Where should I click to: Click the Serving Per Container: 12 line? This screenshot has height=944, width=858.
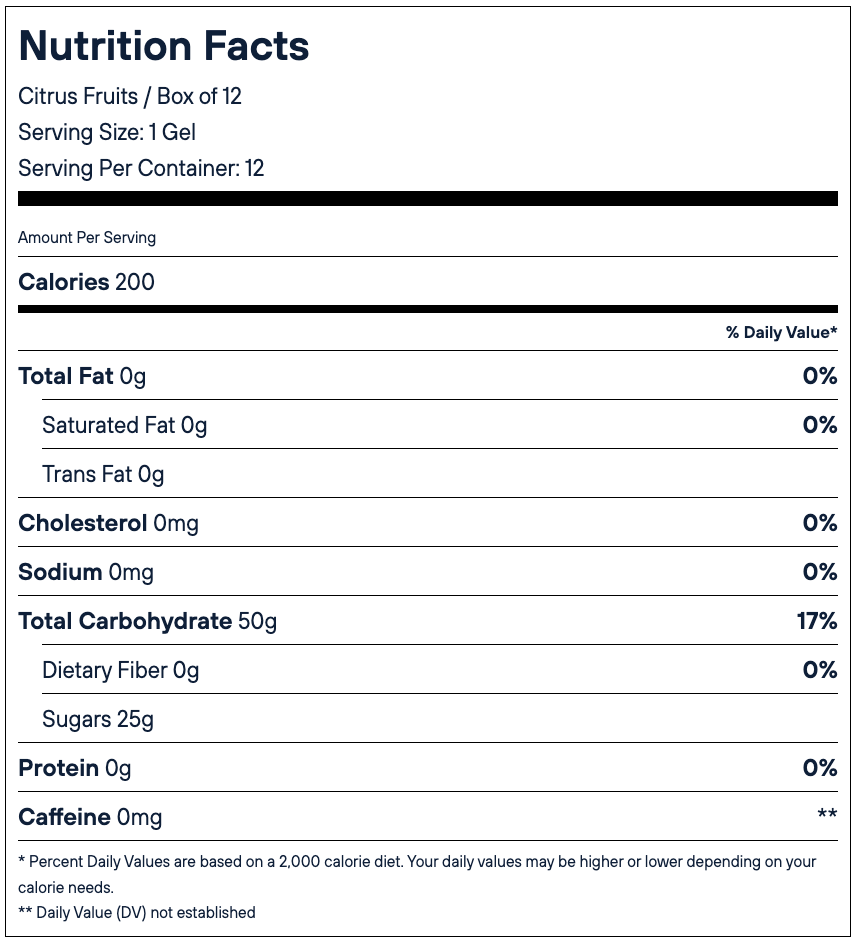tap(141, 168)
